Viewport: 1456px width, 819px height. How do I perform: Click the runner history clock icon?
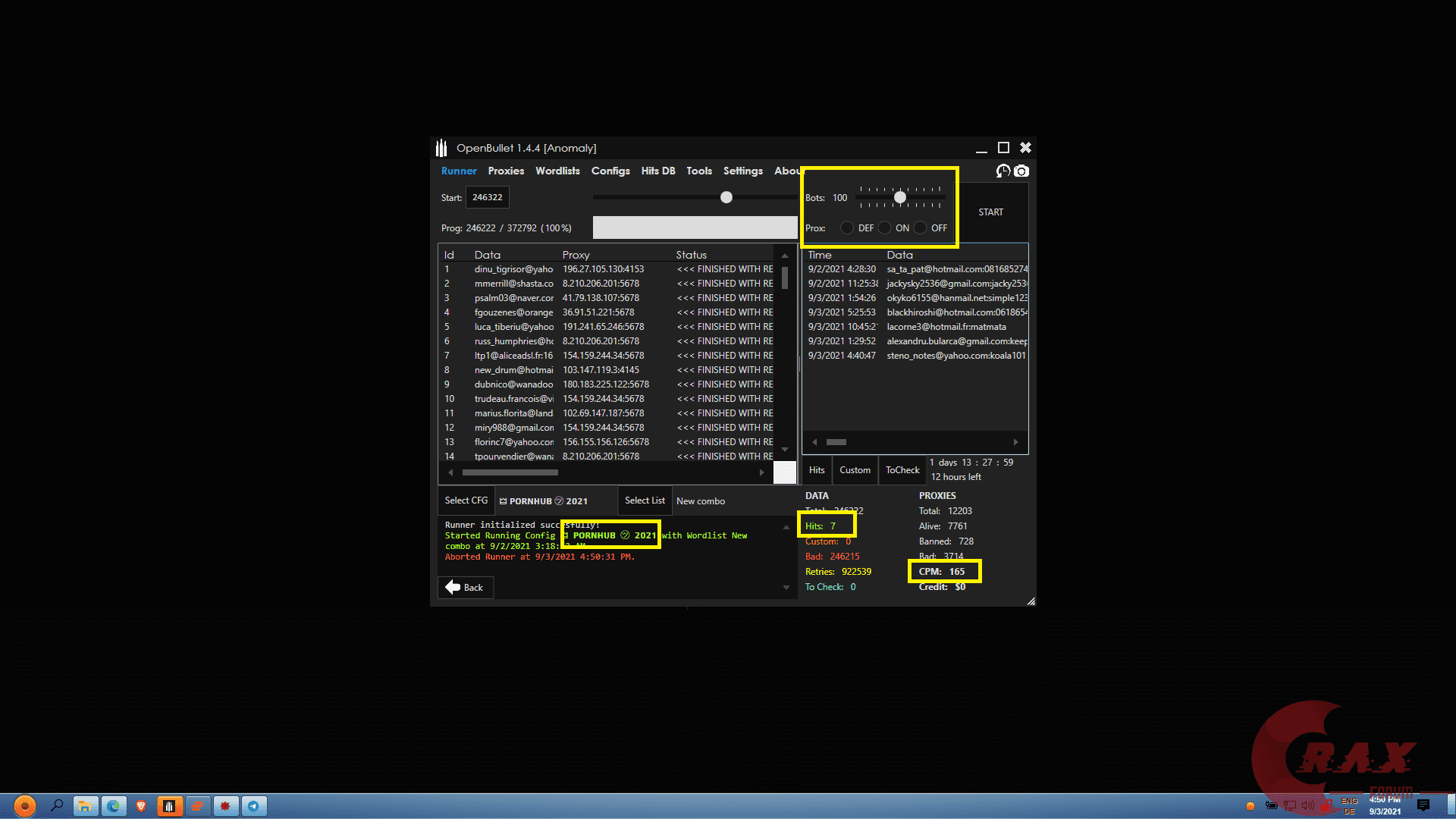pyautogui.click(x=1003, y=171)
